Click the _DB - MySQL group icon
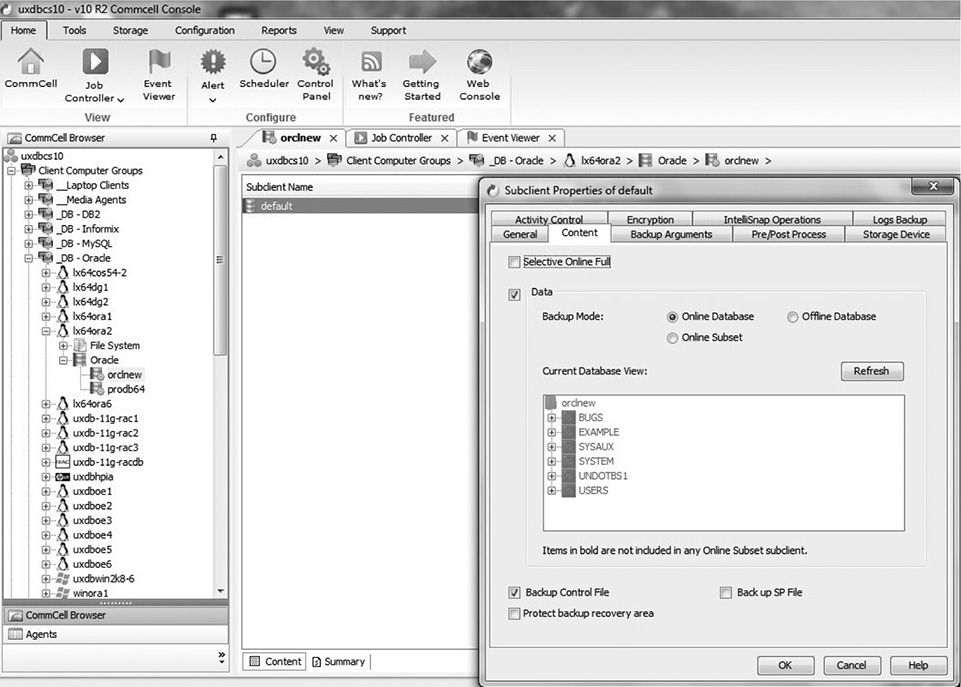 (x=45, y=243)
